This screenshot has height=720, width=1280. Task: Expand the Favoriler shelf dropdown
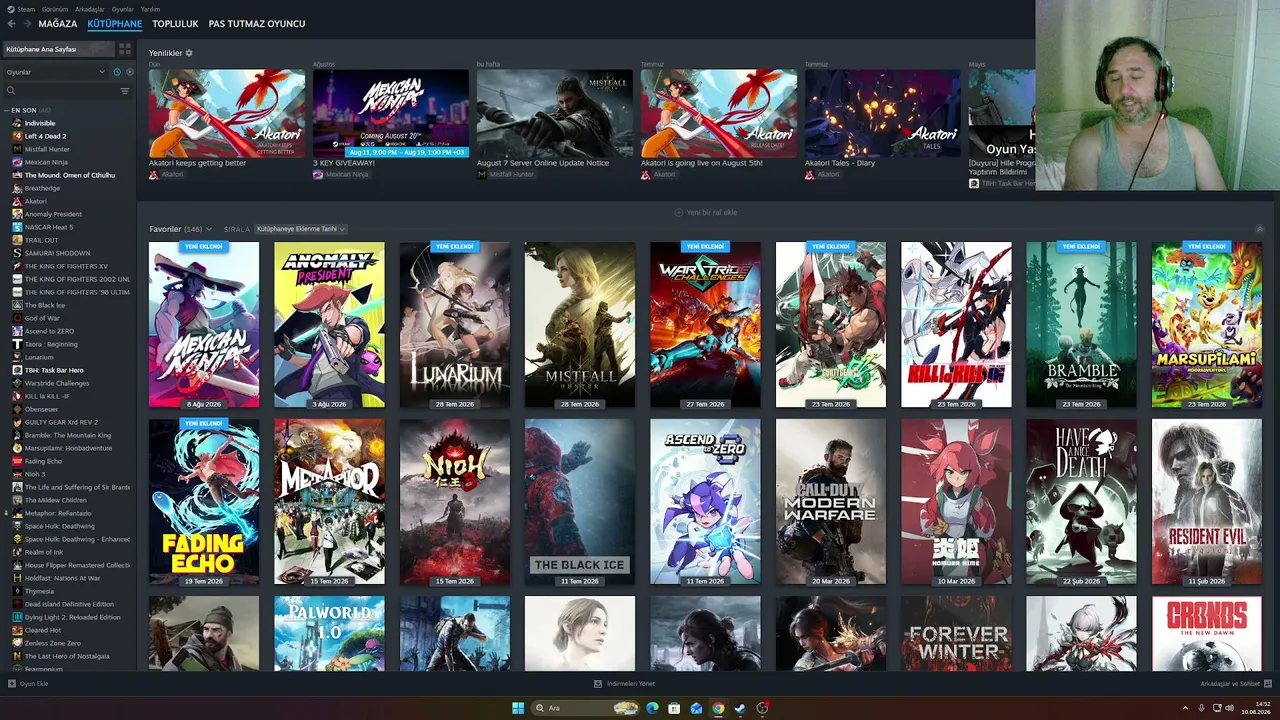(209, 229)
